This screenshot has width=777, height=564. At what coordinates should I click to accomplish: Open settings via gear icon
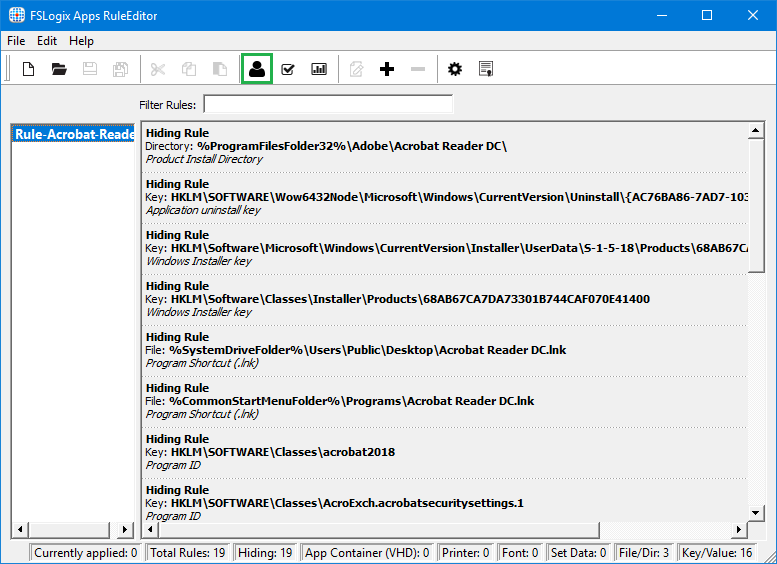click(x=455, y=69)
